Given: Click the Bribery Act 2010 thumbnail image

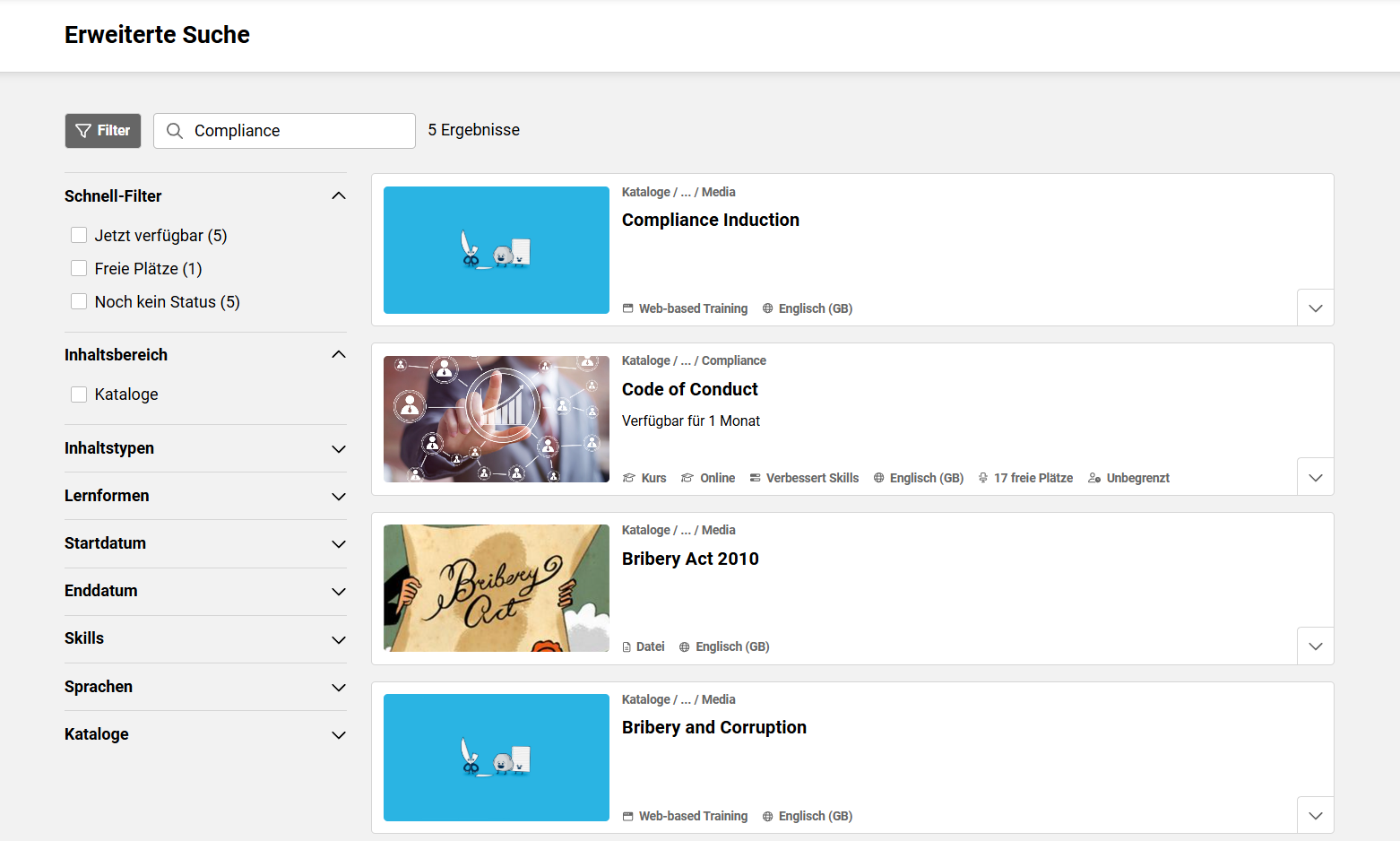Looking at the screenshot, I should pyautogui.click(x=497, y=588).
